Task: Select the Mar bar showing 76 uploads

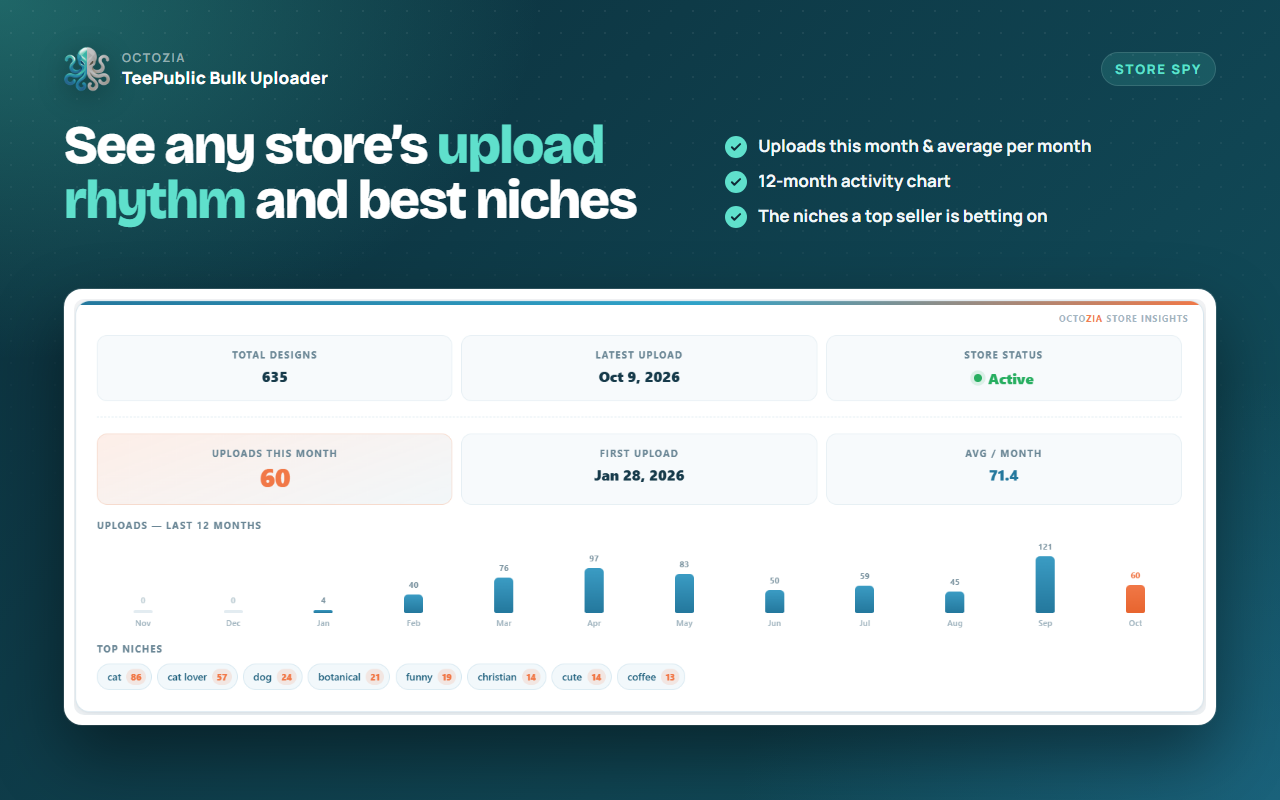Action: click(x=504, y=595)
